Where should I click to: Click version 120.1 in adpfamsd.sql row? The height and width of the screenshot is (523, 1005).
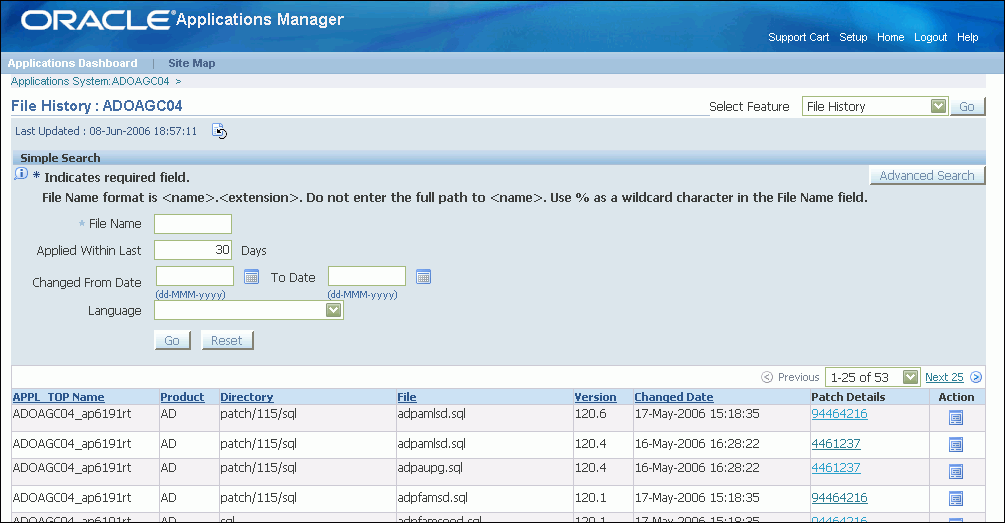[x=590, y=497]
